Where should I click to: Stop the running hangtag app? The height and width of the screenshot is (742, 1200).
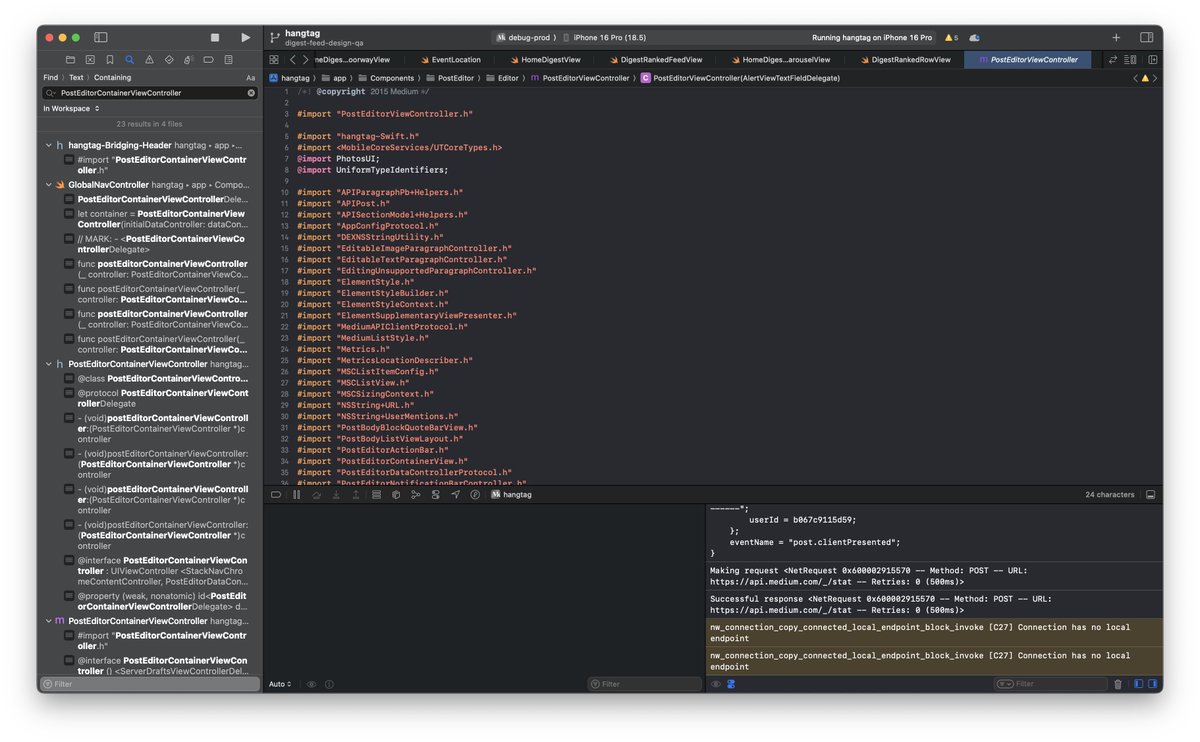(x=215, y=37)
